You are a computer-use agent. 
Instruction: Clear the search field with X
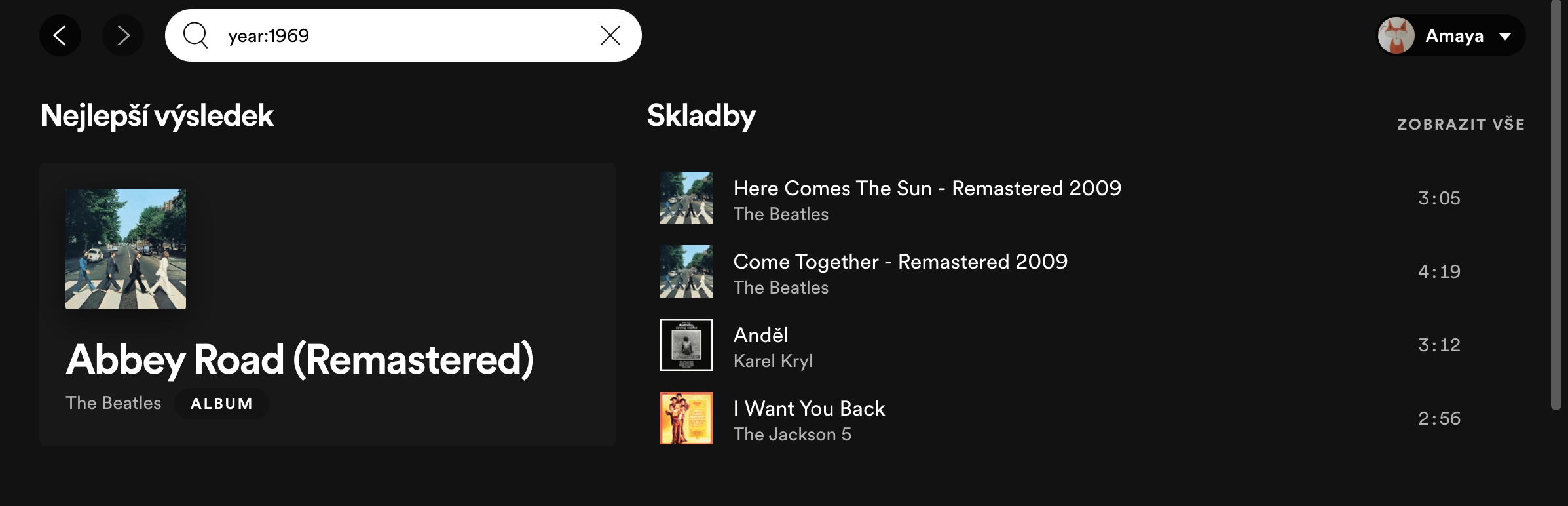(x=610, y=35)
